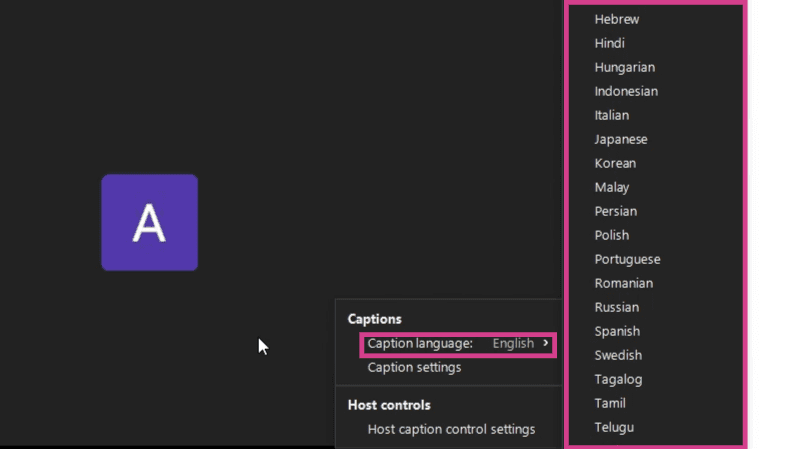
Task: Open Caption language English option
Action: pos(458,344)
